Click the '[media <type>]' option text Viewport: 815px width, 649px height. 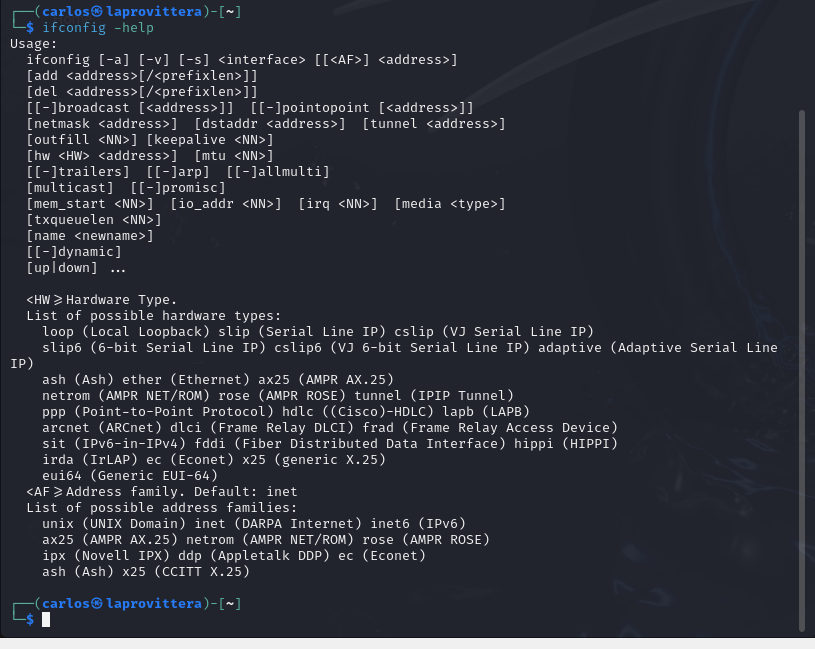click(x=450, y=204)
